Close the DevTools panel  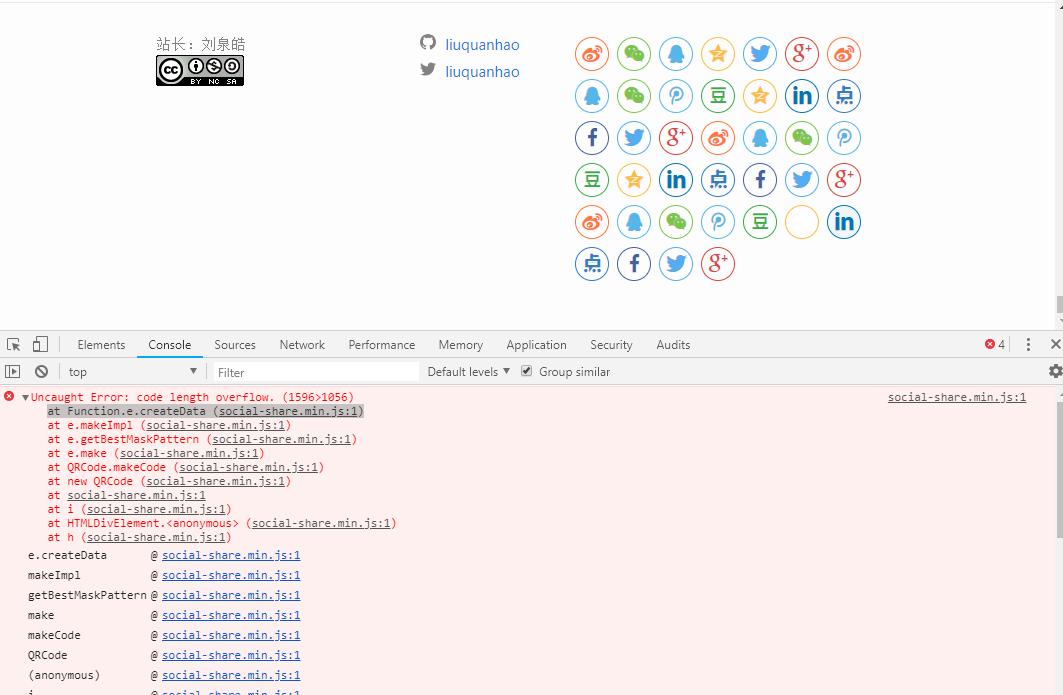point(1055,344)
